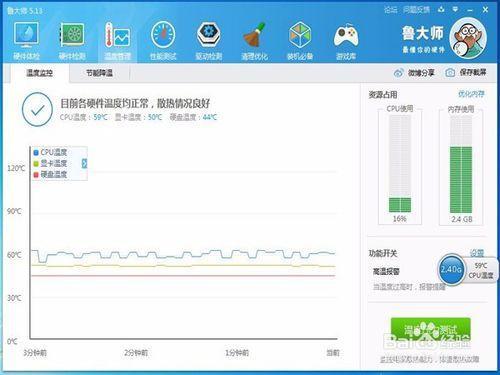Start the green 温度压力测试 button

[430, 330]
